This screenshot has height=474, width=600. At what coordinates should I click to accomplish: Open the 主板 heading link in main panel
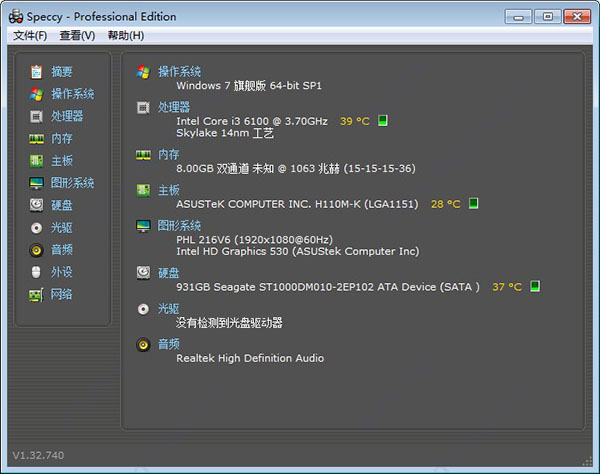click(x=169, y=190)
